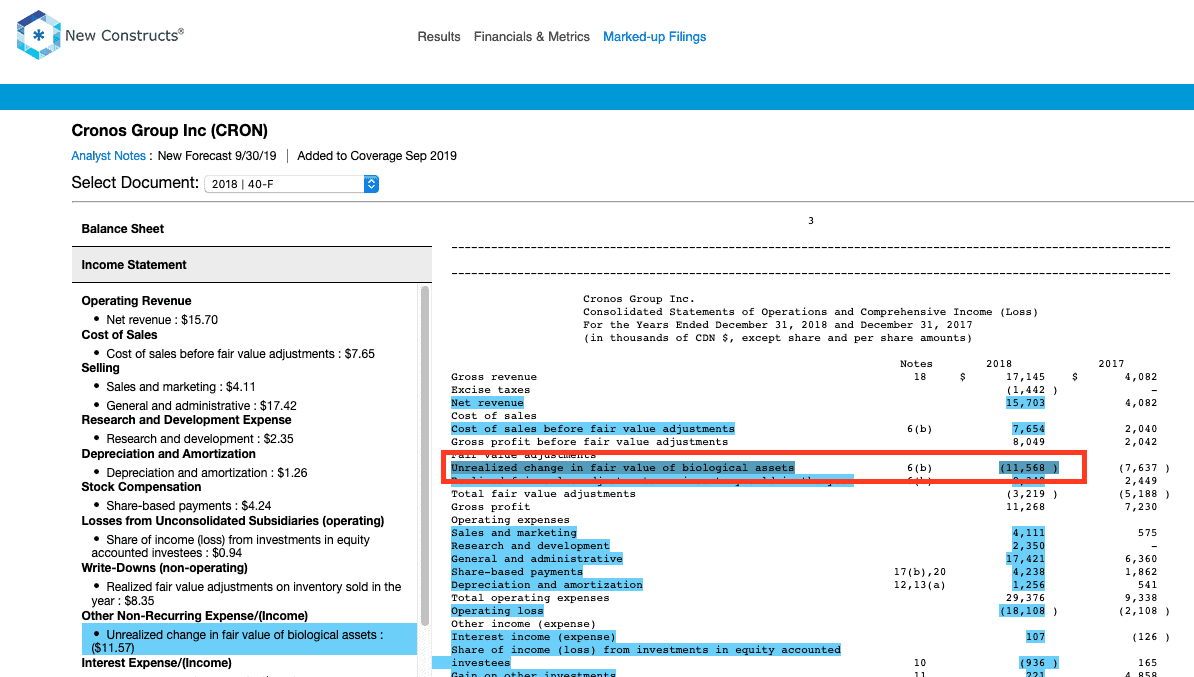The image size is (1194, 677).
Task: Select Share-based payments : $4.24 item
Action: [x=188, y=506]
